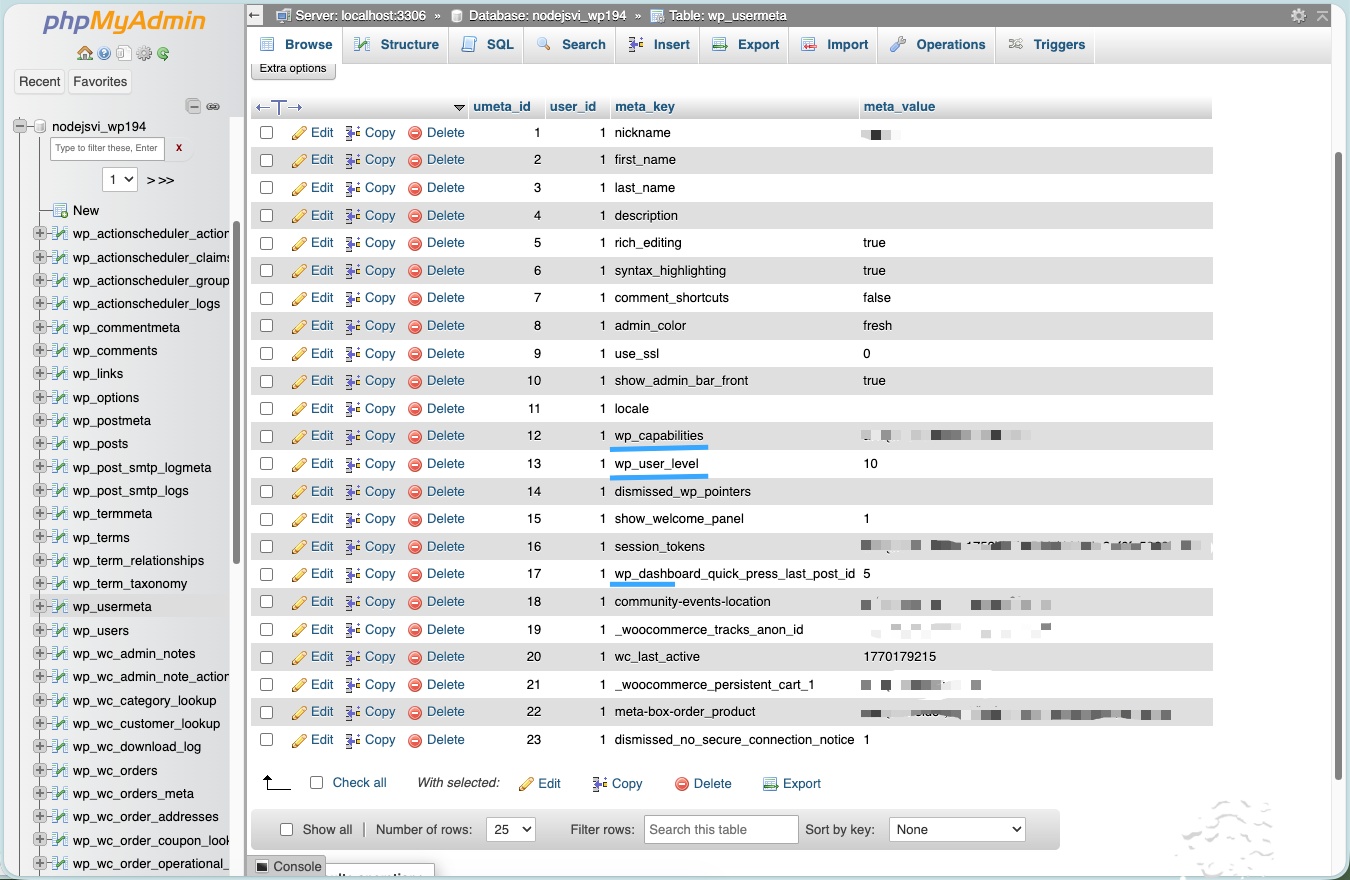Open page settings gear in top bar

1298,15
